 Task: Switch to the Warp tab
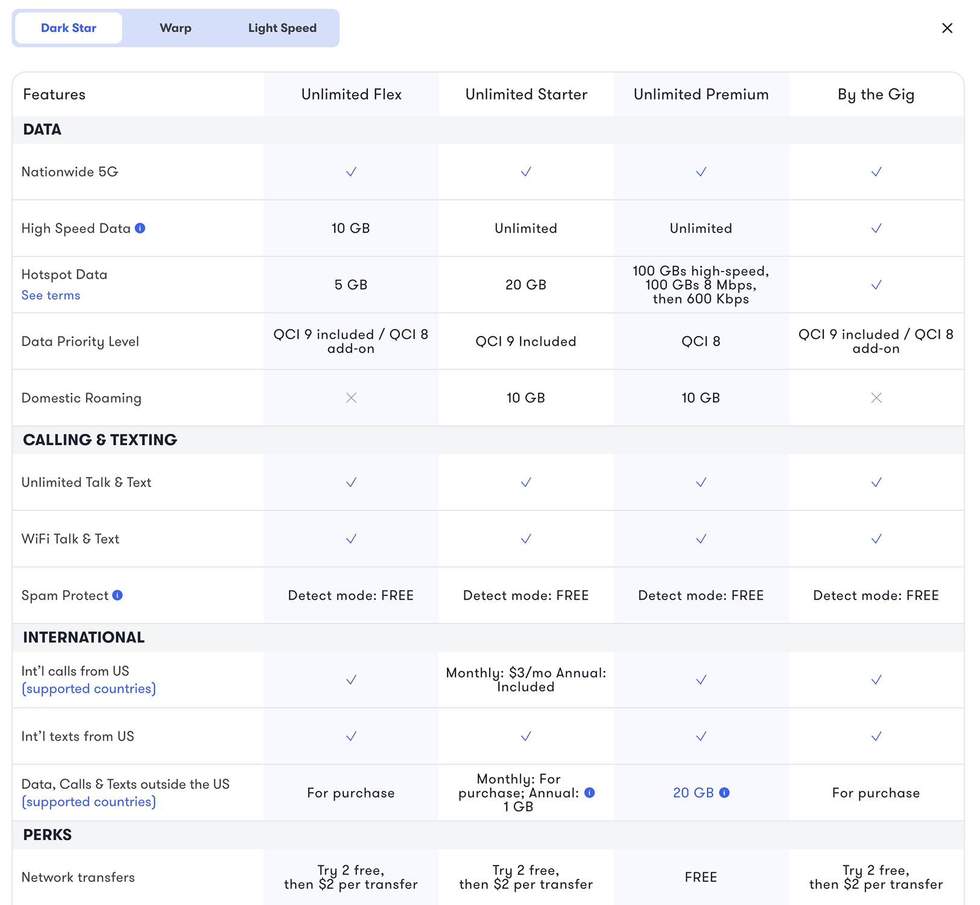click(176, 28)
